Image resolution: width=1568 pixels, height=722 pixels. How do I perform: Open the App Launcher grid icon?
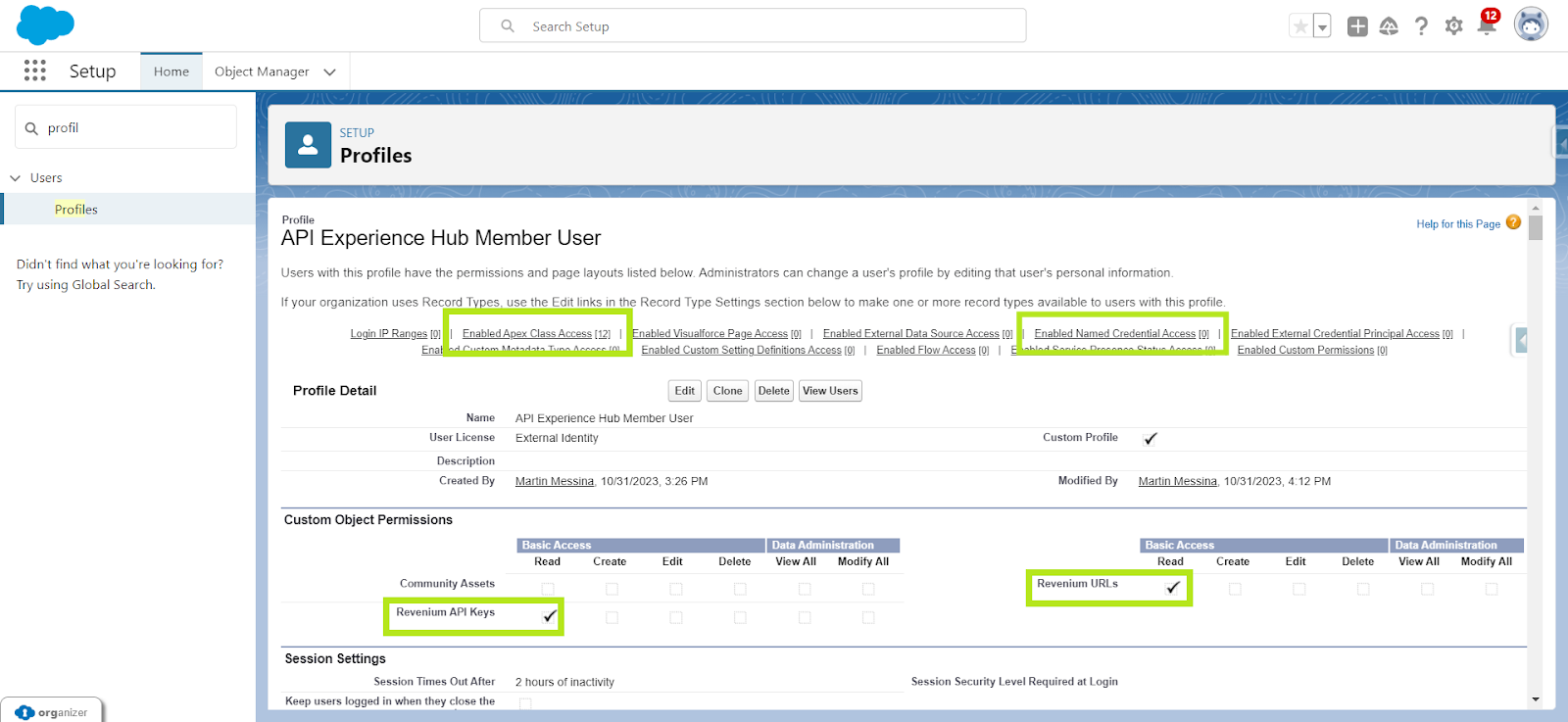[35, 71]
